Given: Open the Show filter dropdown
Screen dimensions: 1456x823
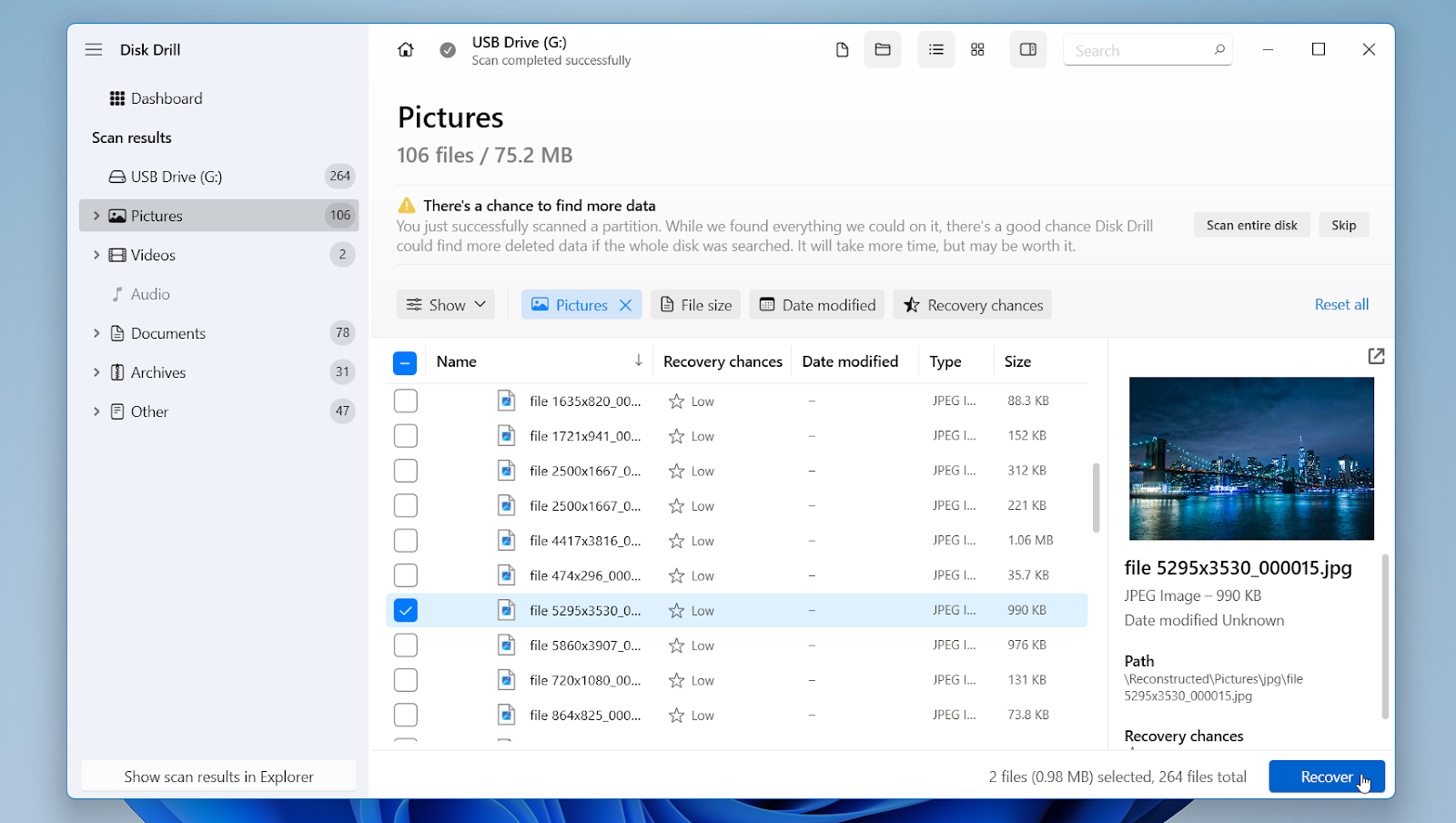Looking at the screenshot, I should tap(446, 305).
